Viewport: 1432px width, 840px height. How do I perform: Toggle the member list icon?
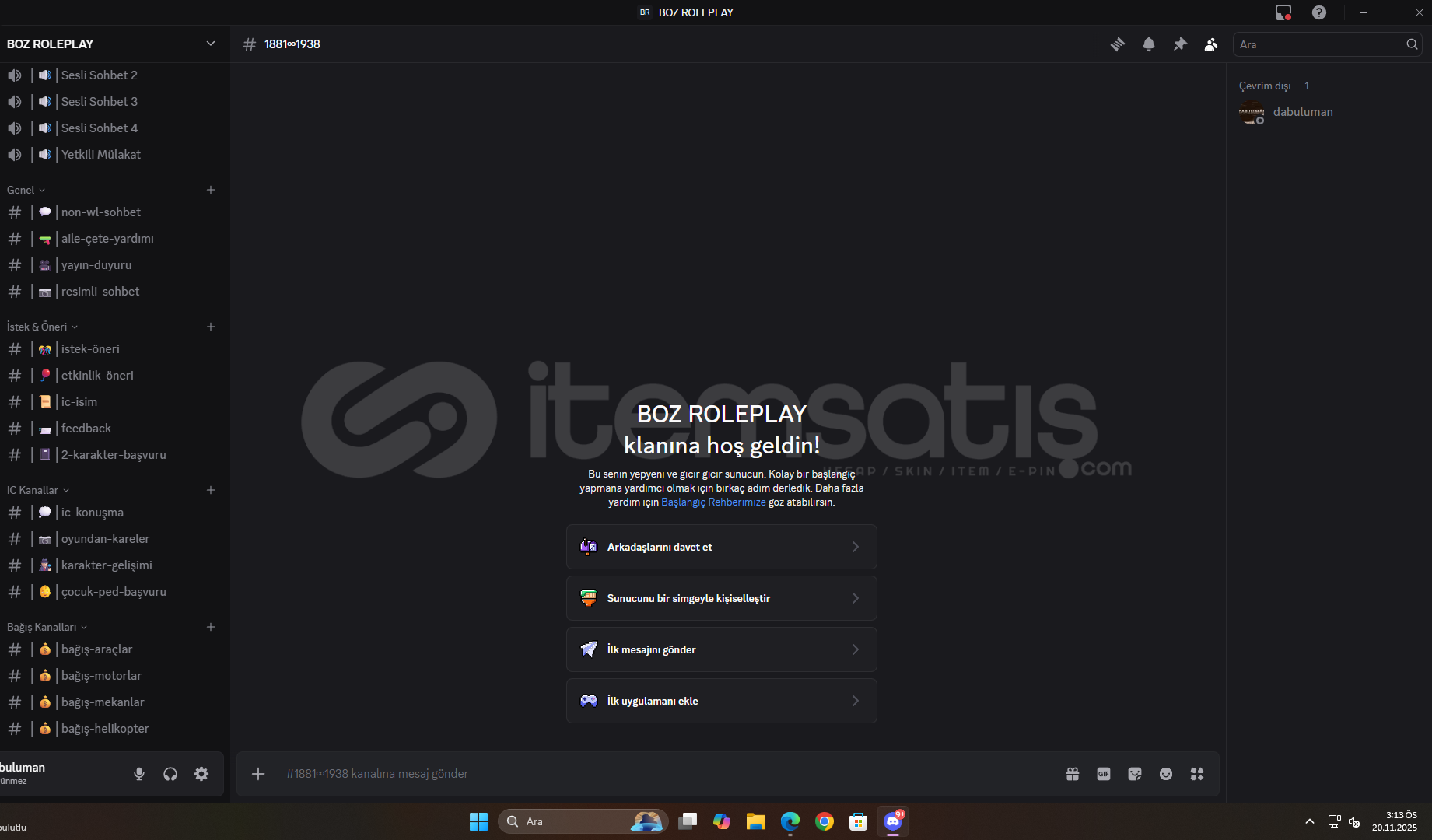[1211, 44]
